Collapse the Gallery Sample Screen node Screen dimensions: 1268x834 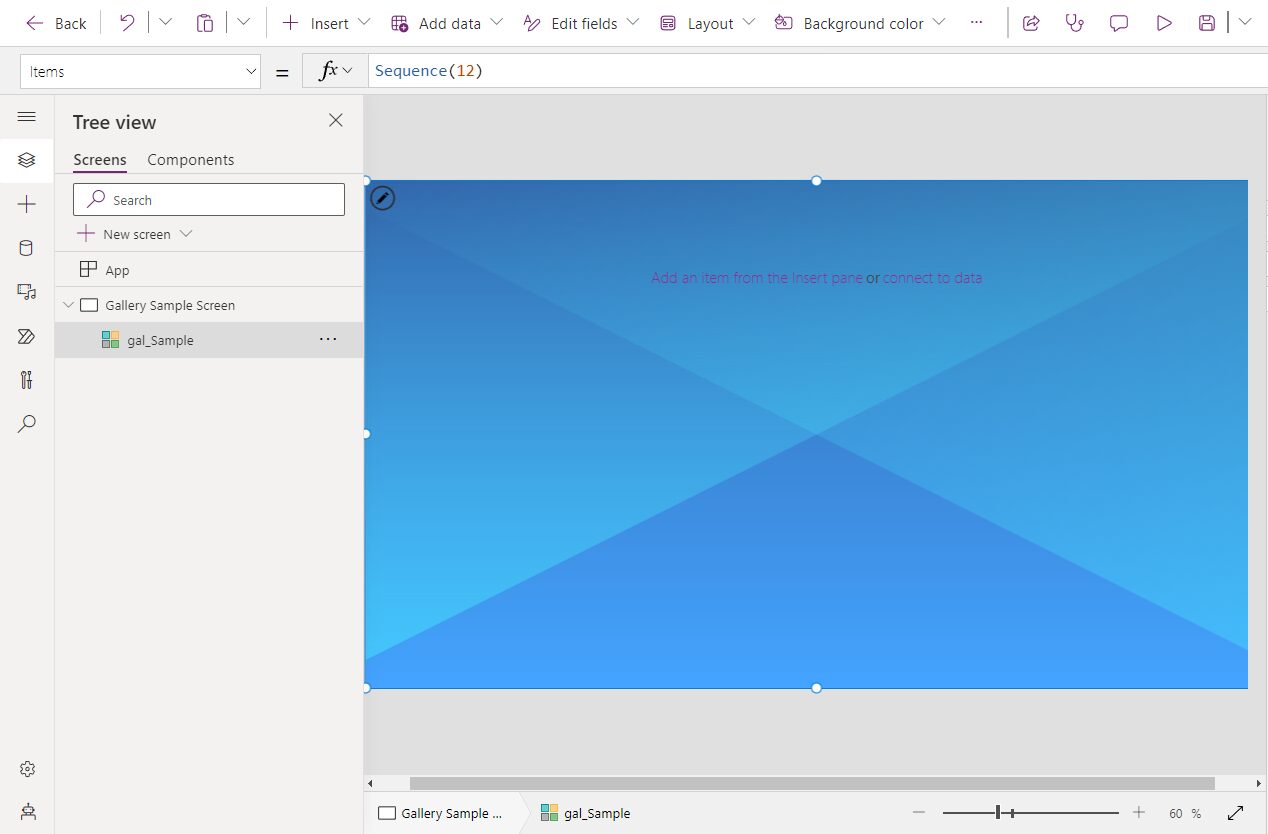(x=68, y=305)
